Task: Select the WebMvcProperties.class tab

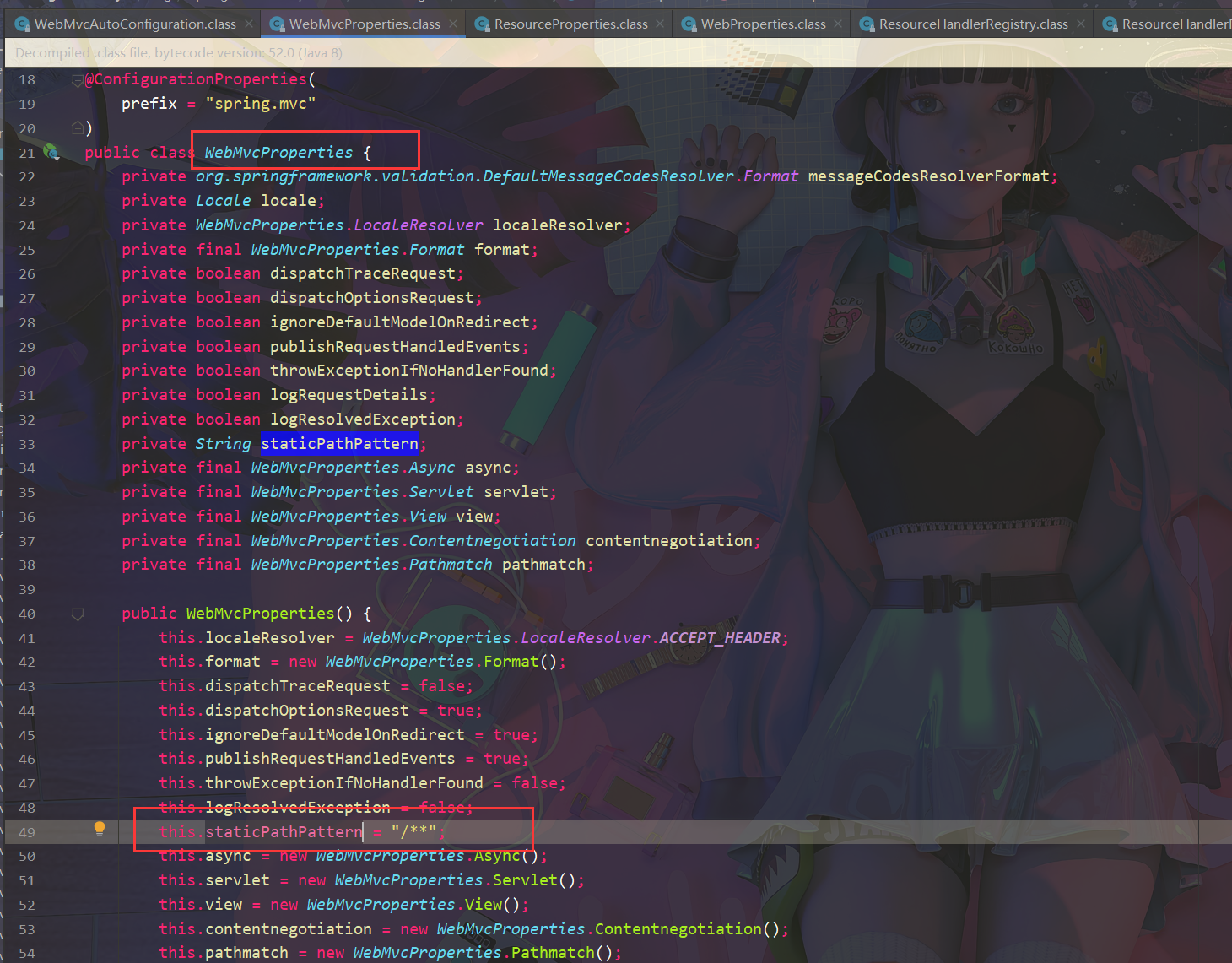Action: [x=364, y=24]
